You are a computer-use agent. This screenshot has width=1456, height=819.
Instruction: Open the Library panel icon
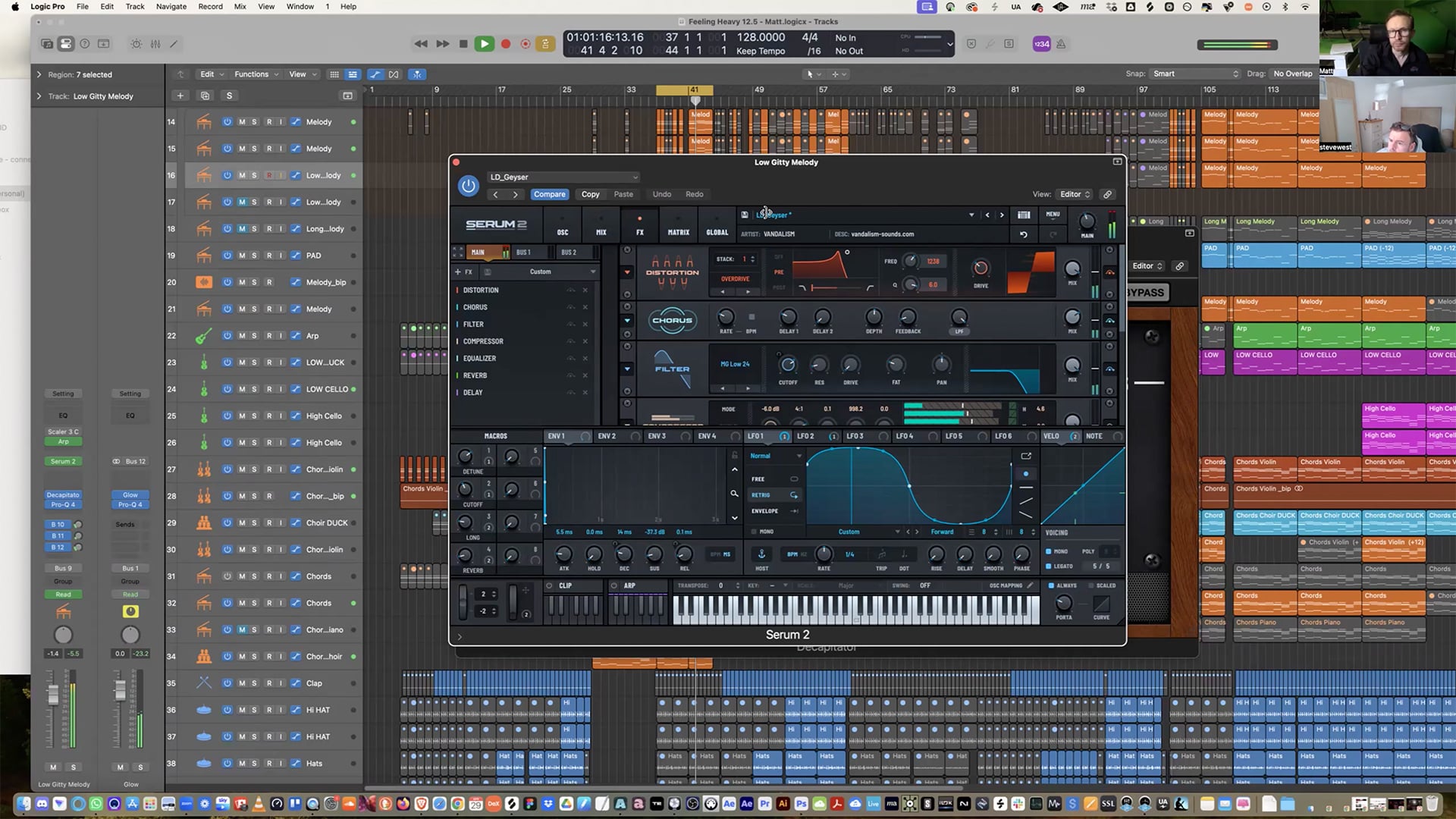[47, 44]
